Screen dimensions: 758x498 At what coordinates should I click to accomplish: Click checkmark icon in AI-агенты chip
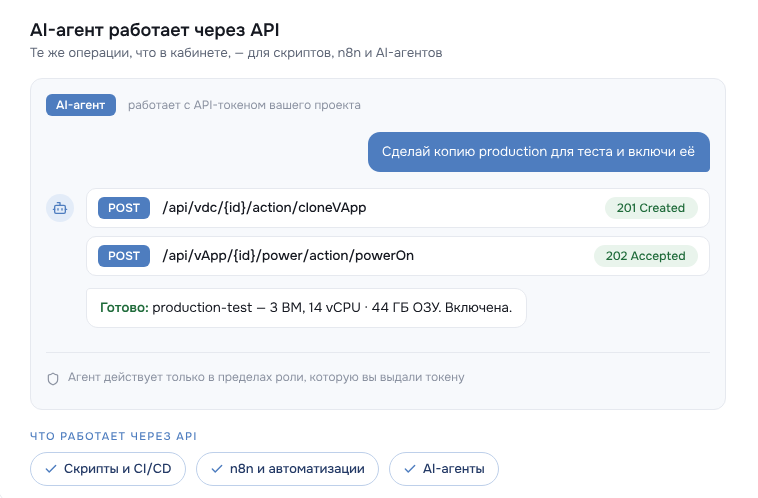[x=410, y=469]
